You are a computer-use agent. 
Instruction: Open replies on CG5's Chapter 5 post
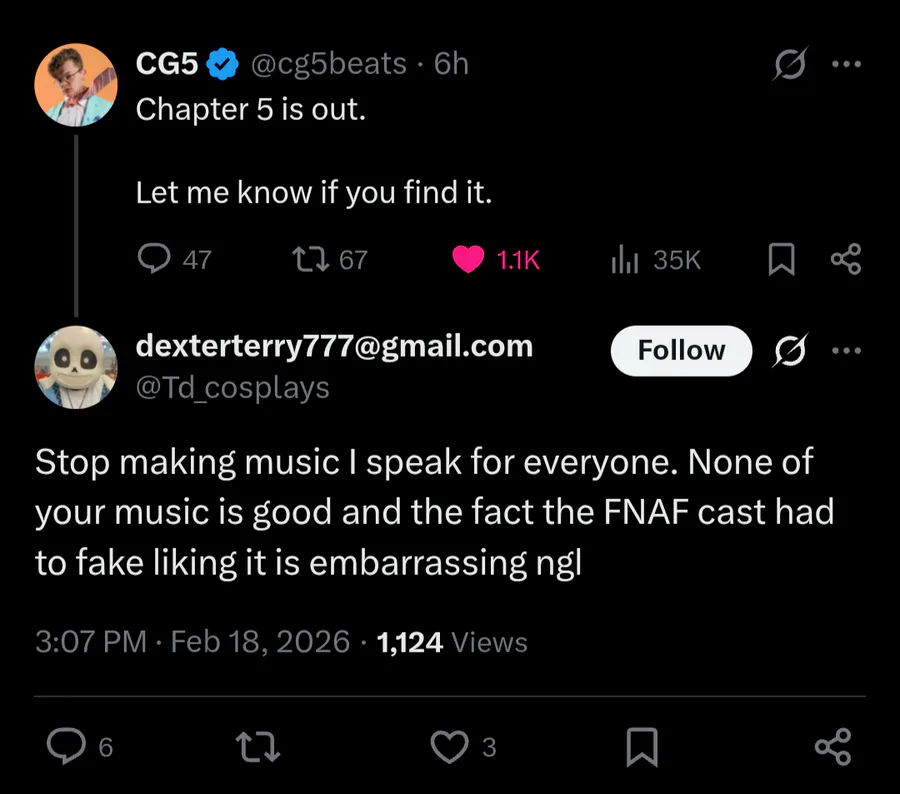153,260
